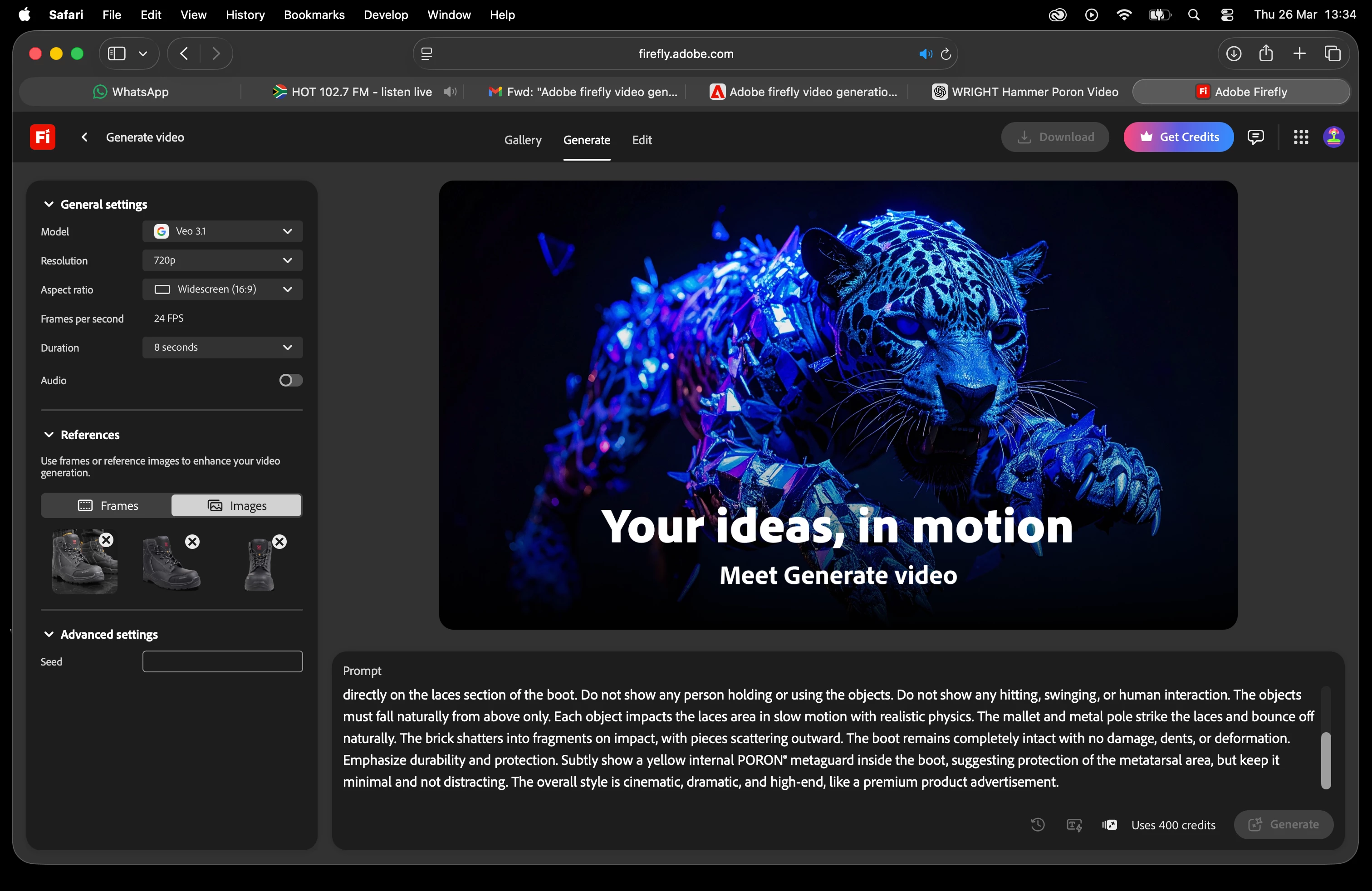Screen dimensions: 1372x891
Task: Remove the third boot reference image
Action: tap(279, 542)
